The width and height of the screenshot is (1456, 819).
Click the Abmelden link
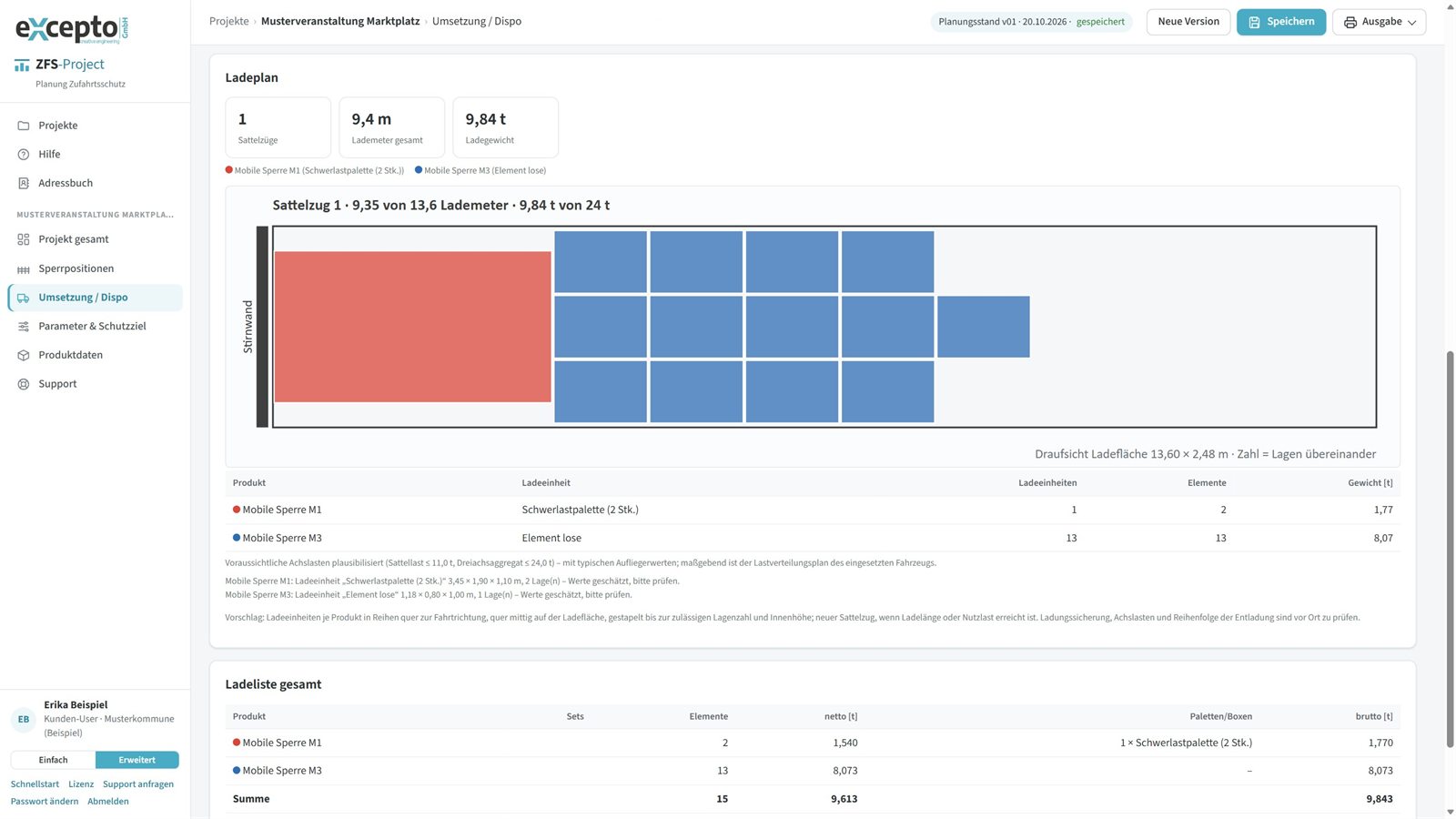[x=108, y=802]
